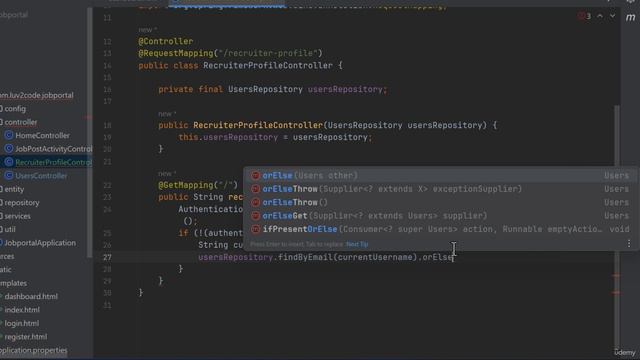Click the project panel vertical scrollbar
Screen dimensions: 640x360
click(89, 133)
